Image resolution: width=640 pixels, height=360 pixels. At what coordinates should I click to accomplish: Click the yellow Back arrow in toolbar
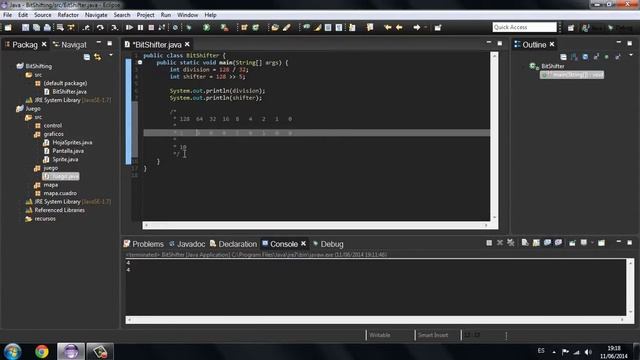(x=399, y=27)
